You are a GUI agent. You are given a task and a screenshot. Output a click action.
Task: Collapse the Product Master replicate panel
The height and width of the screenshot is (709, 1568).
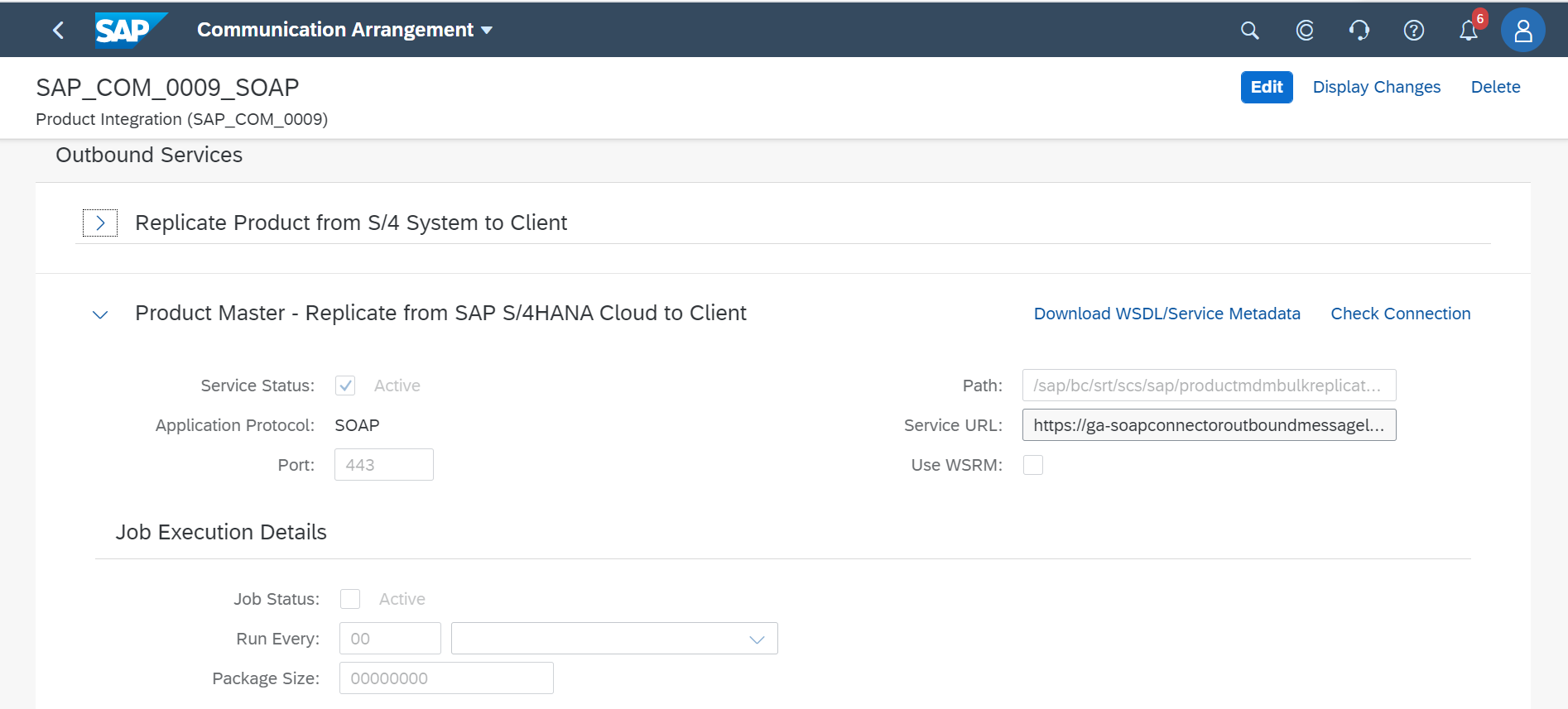click(100, 314)
